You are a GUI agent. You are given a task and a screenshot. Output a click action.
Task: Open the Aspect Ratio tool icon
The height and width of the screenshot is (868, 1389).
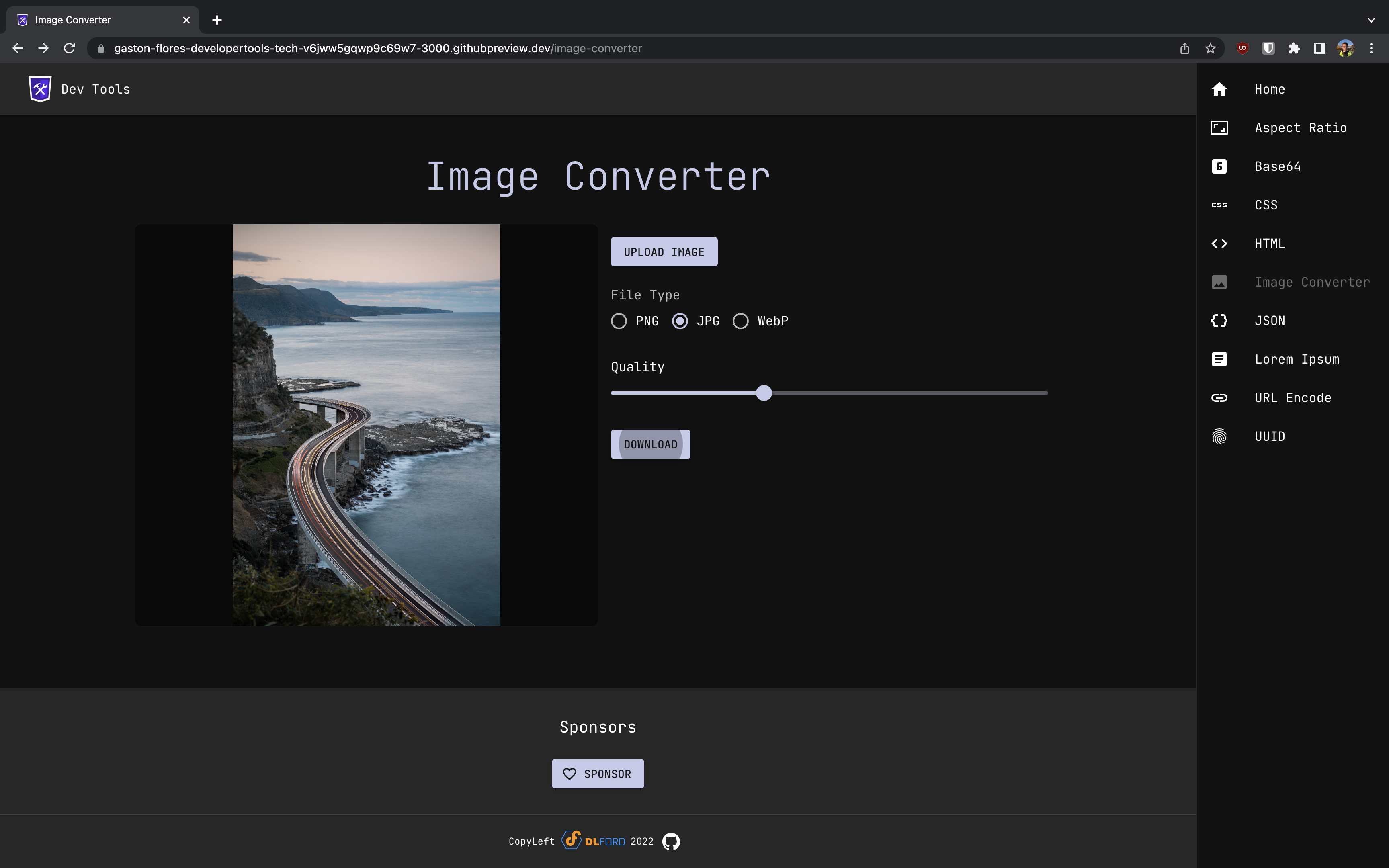1219,127
